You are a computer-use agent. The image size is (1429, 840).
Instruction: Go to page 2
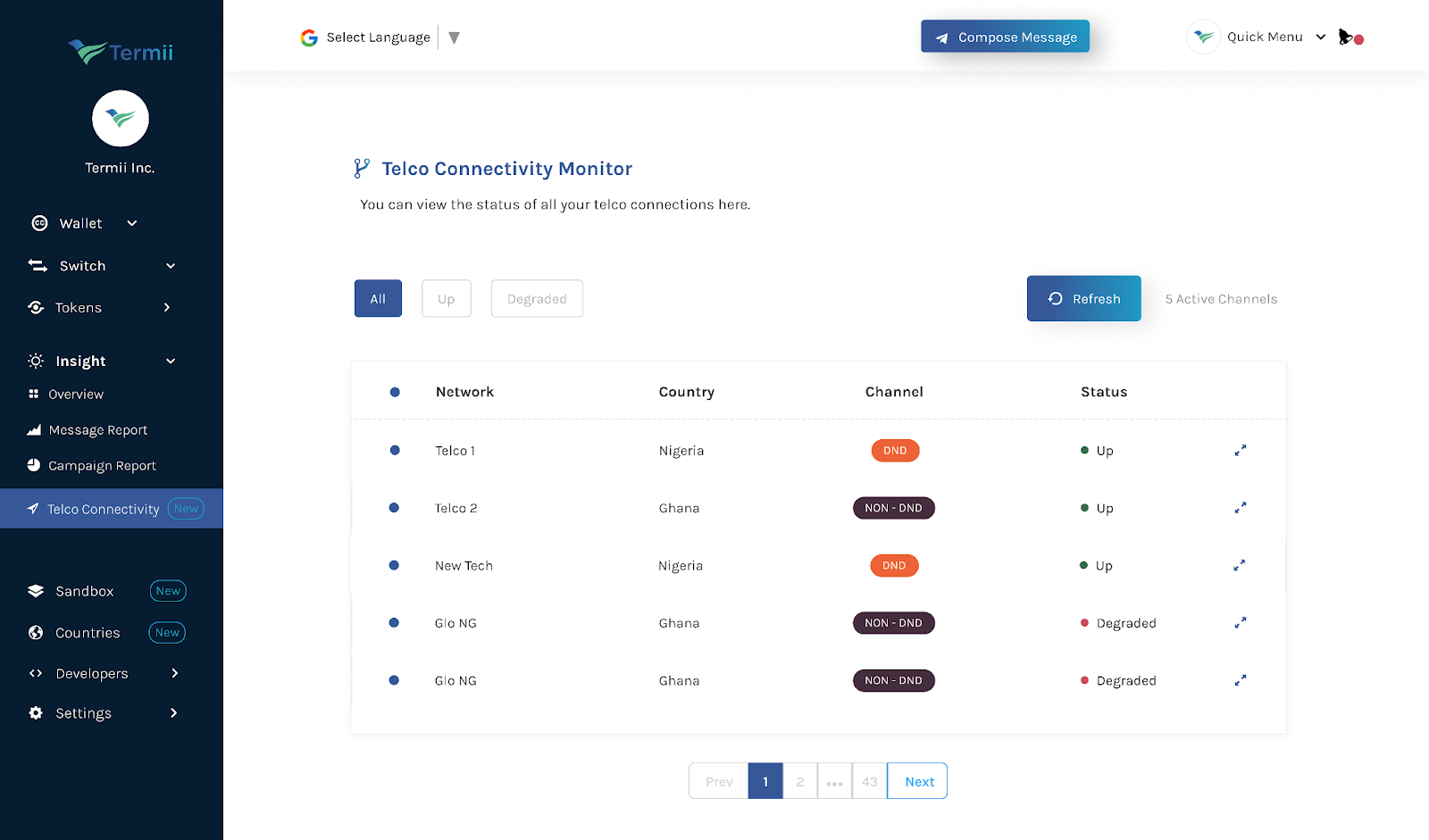pyautogui.click(x=800, y=781)
